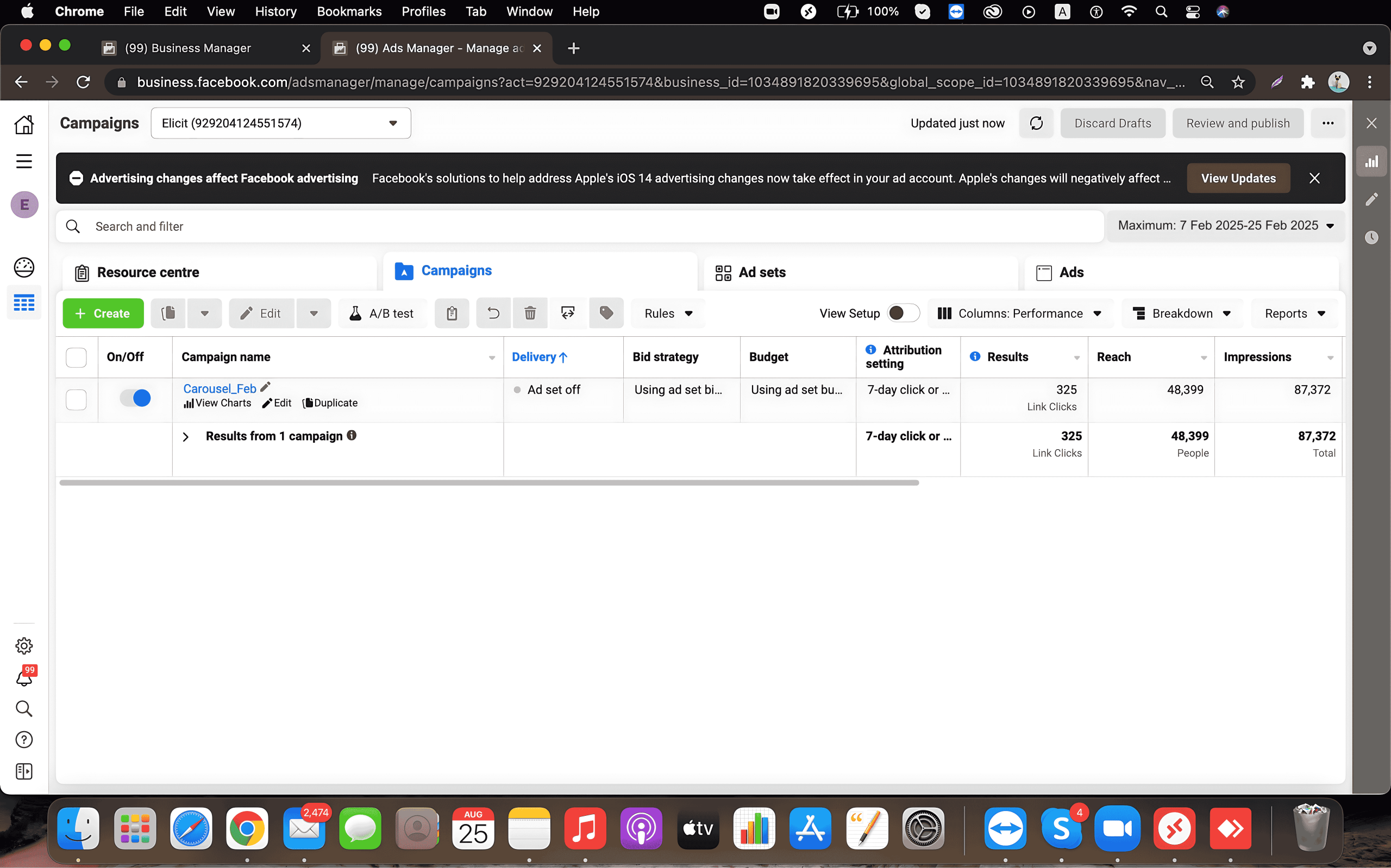Screen dimensions: 1391x868
Task: Click View Updates in the banner
Action: tap(1238, 179)
